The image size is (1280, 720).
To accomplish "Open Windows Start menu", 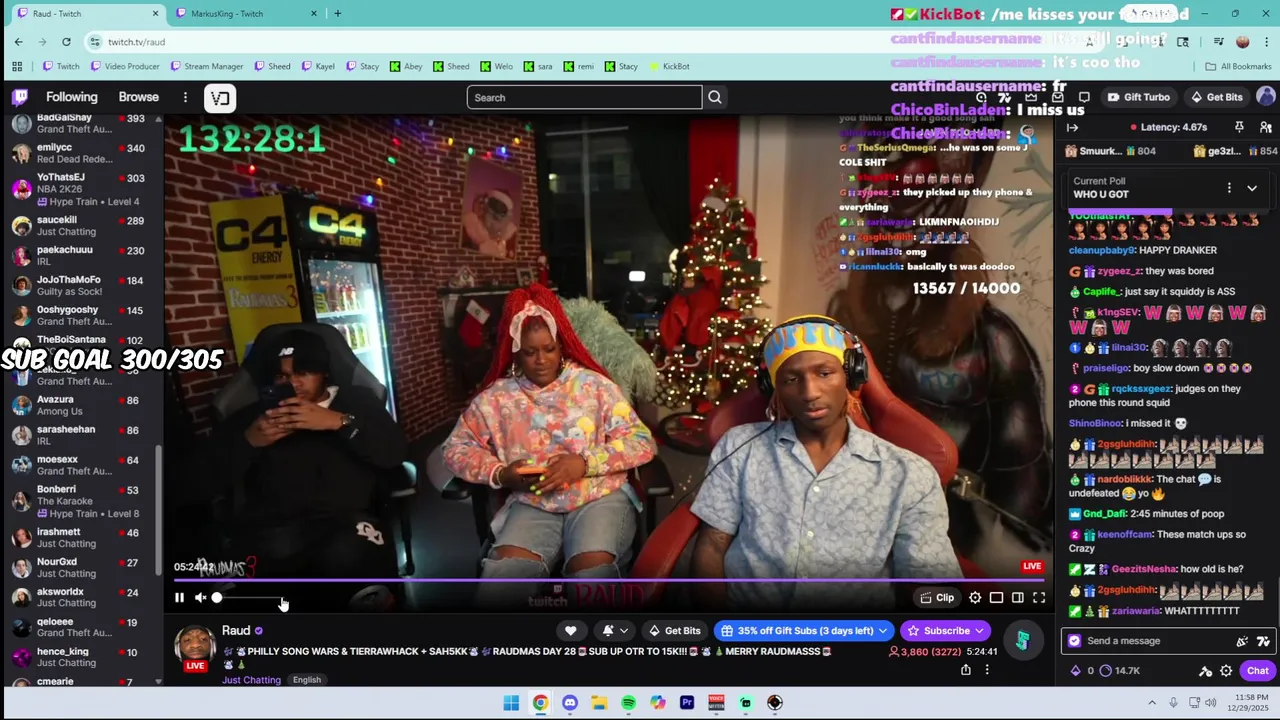I will (x=511, y=703).
